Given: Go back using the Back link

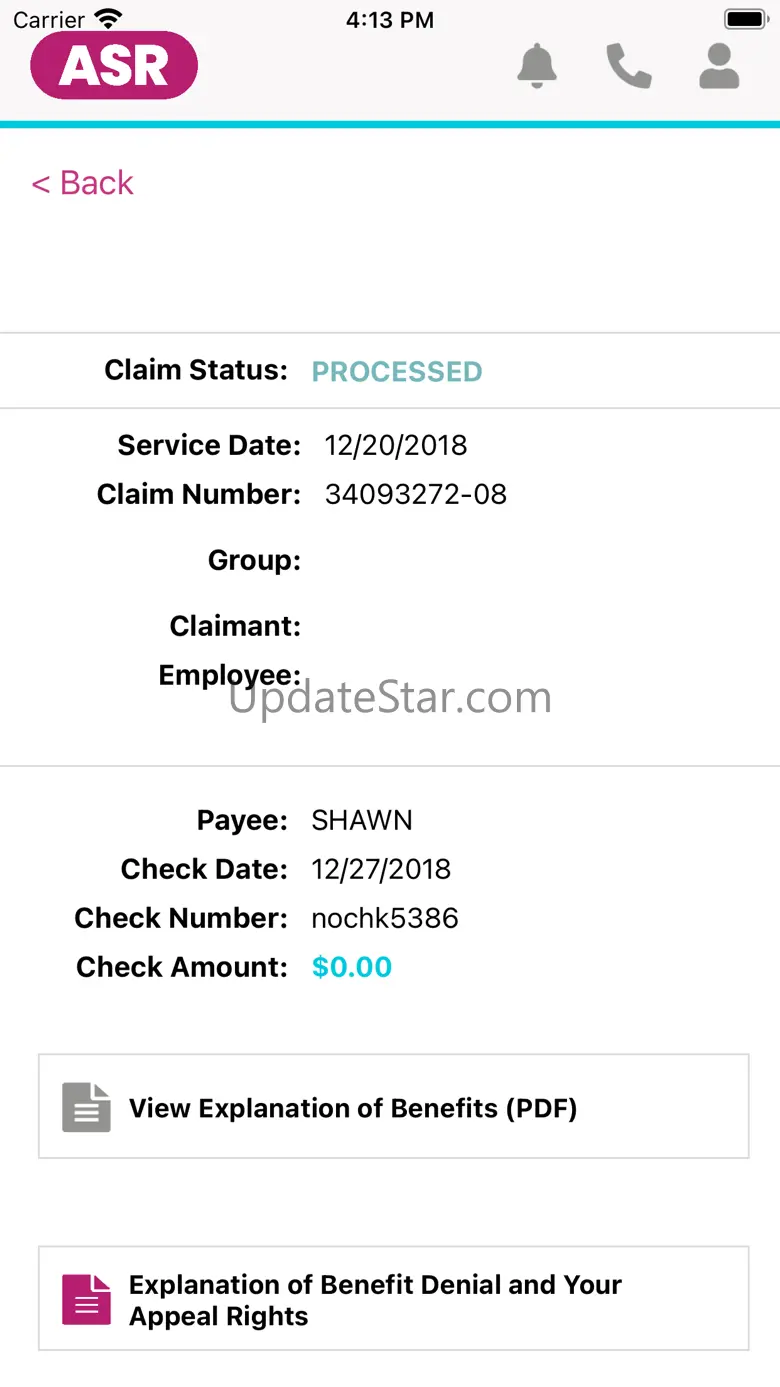Looking at the screenshot, I should [83, 183].
